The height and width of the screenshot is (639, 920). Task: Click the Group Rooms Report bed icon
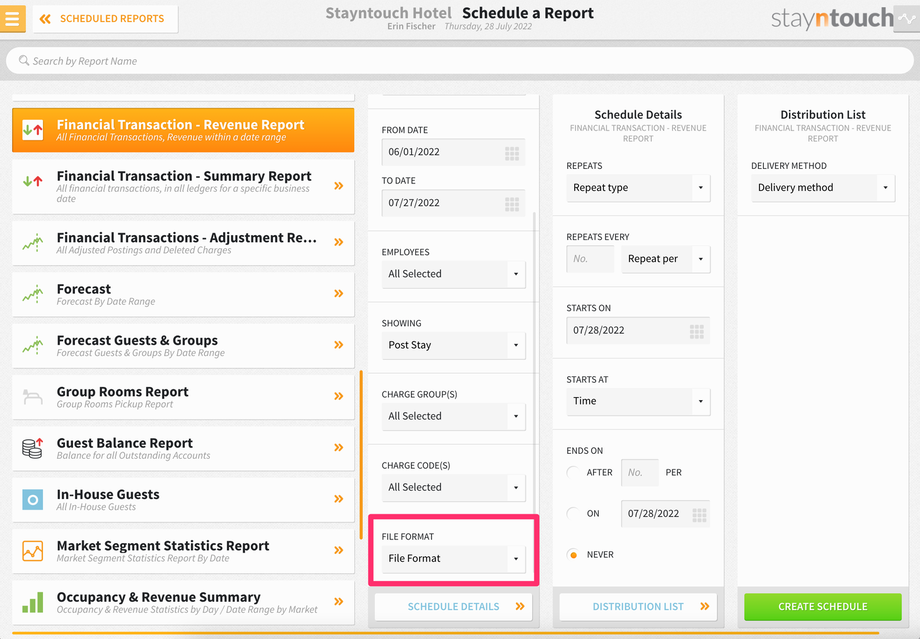pos(33,397)
